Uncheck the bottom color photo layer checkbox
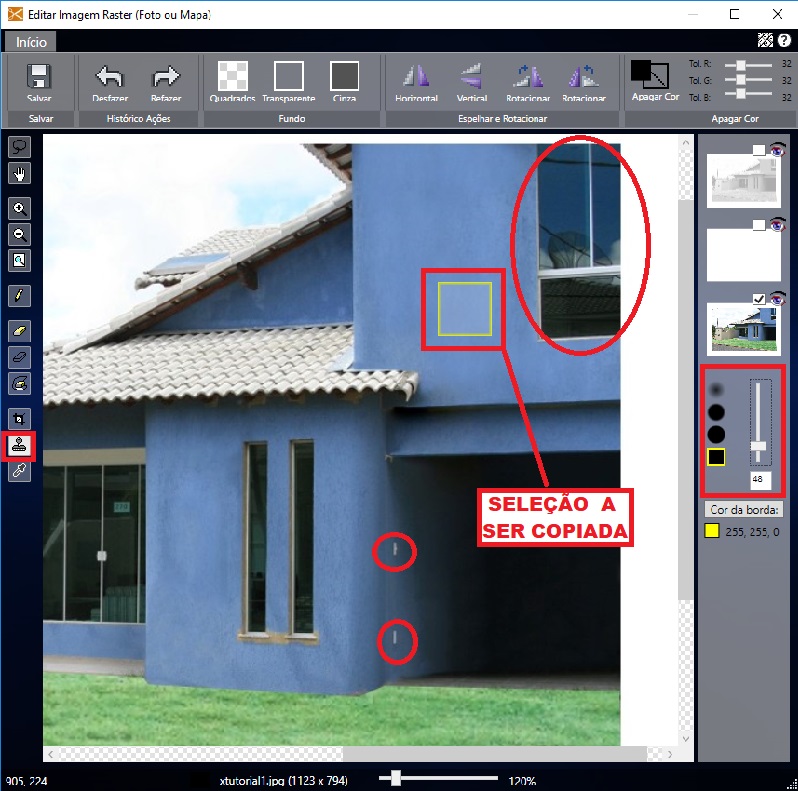 point(759,299)
